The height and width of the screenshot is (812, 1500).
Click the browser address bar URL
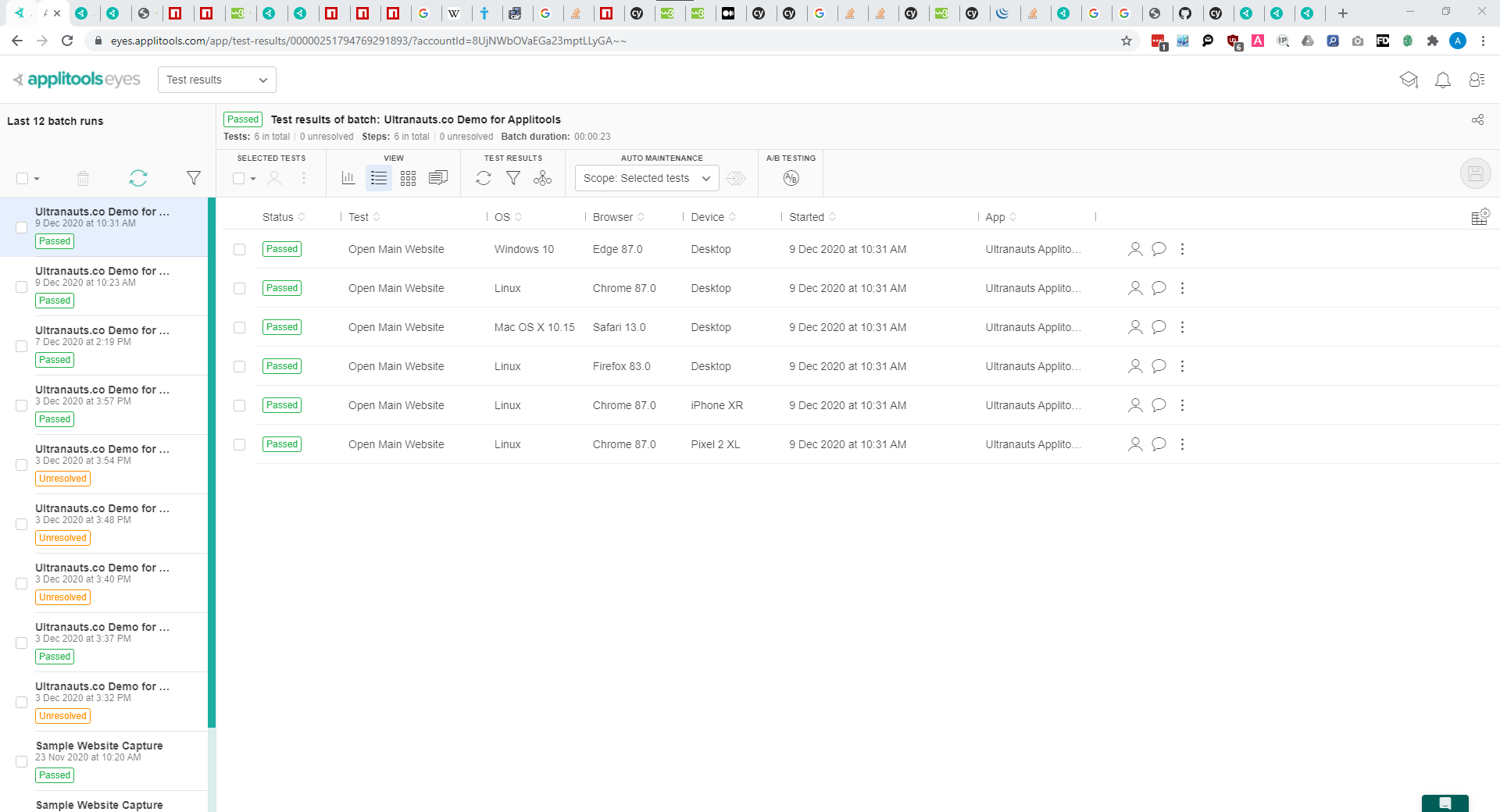[x=369, y=41]
